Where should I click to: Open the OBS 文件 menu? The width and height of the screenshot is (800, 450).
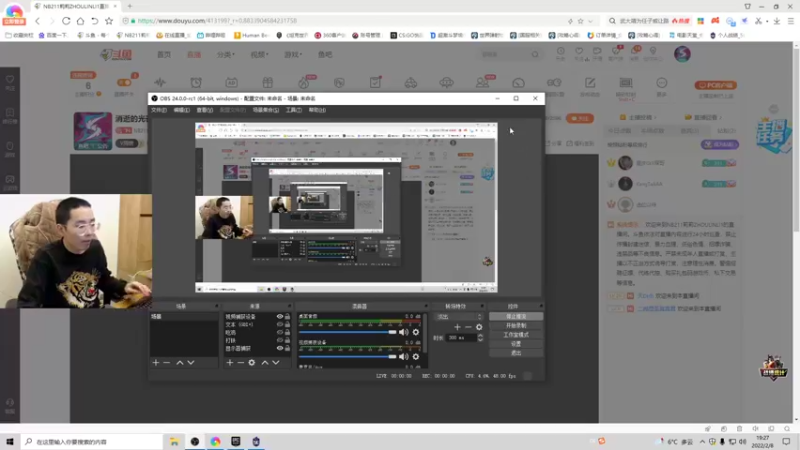(159, 110)
